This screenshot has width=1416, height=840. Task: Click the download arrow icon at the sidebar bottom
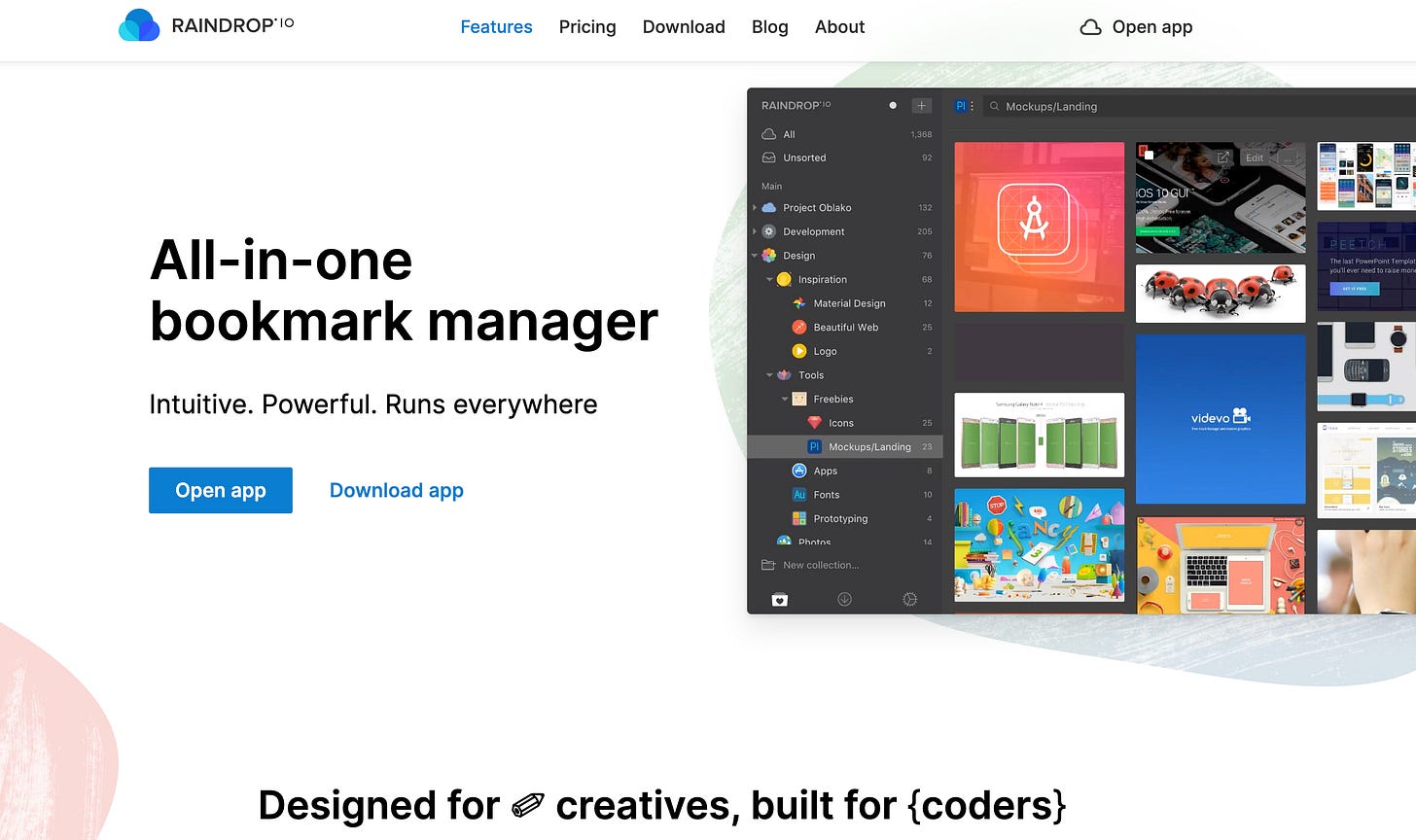(844, 599)
